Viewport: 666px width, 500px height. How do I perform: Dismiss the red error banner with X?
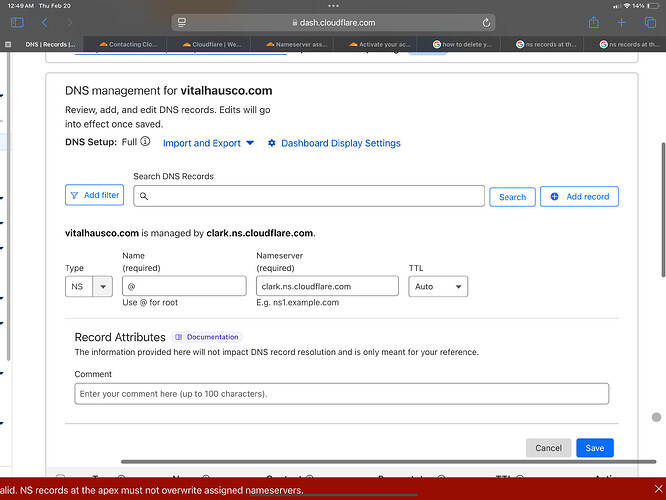[x=658, y=489]
